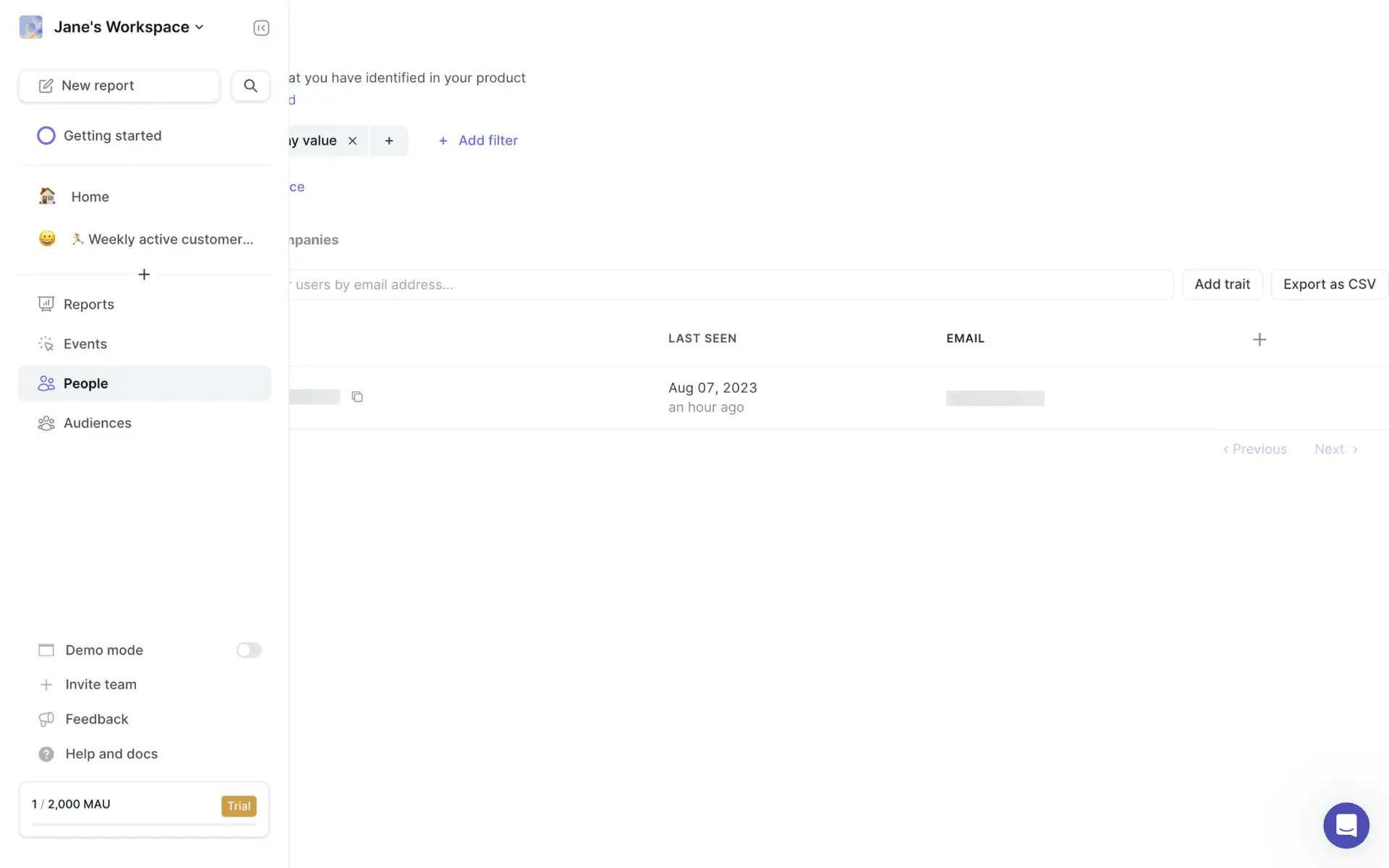Toggle Demo mode switch
This screenshot has height=868, width=1389.
(248, 650)
